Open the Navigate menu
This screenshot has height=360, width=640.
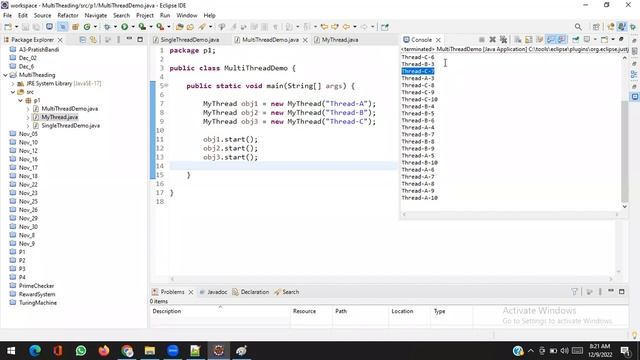[x=96, y=16]
